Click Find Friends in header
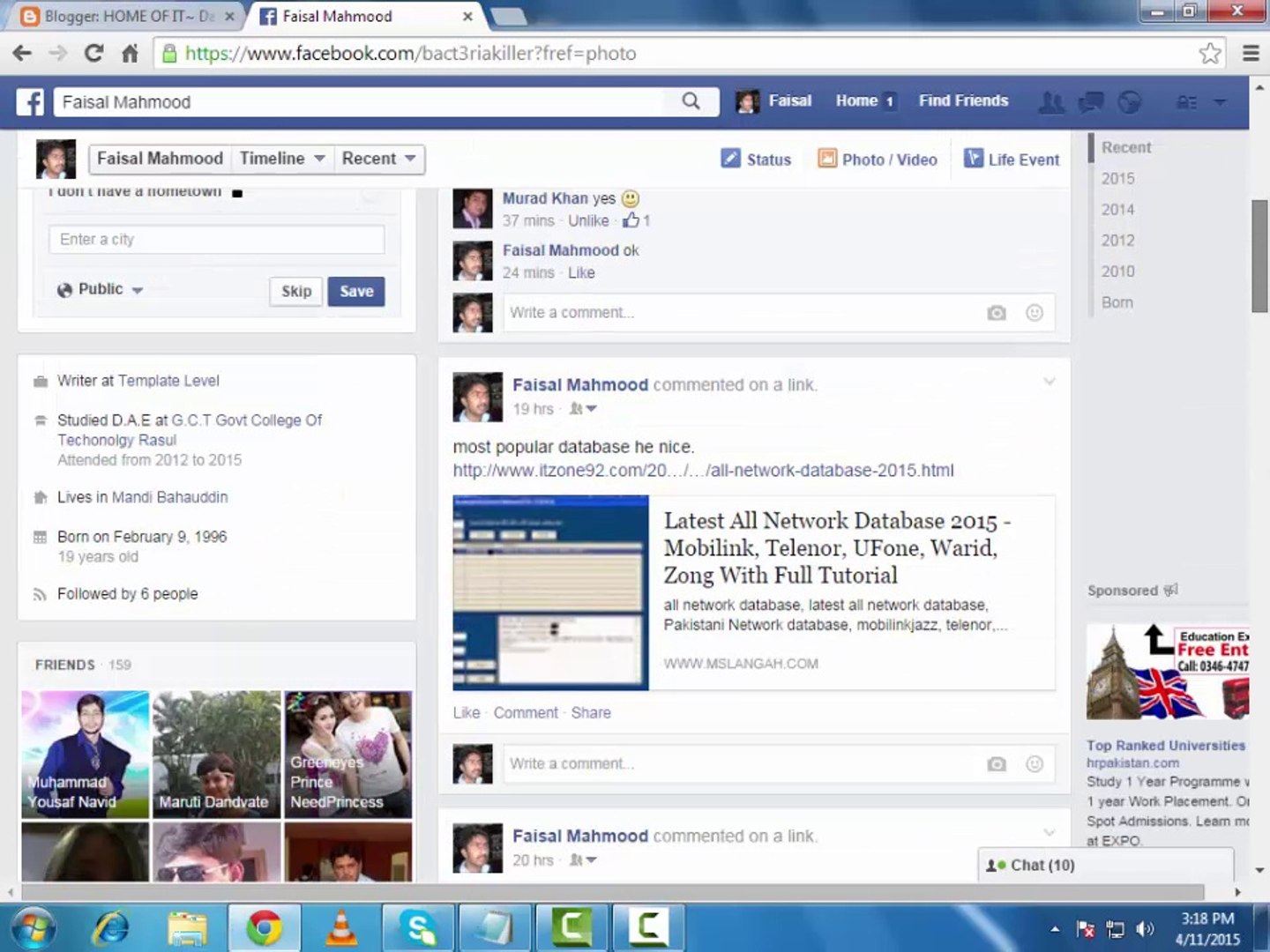Image resolution: width=1270 pixels, height=952 pixels. tap(963, 100)
